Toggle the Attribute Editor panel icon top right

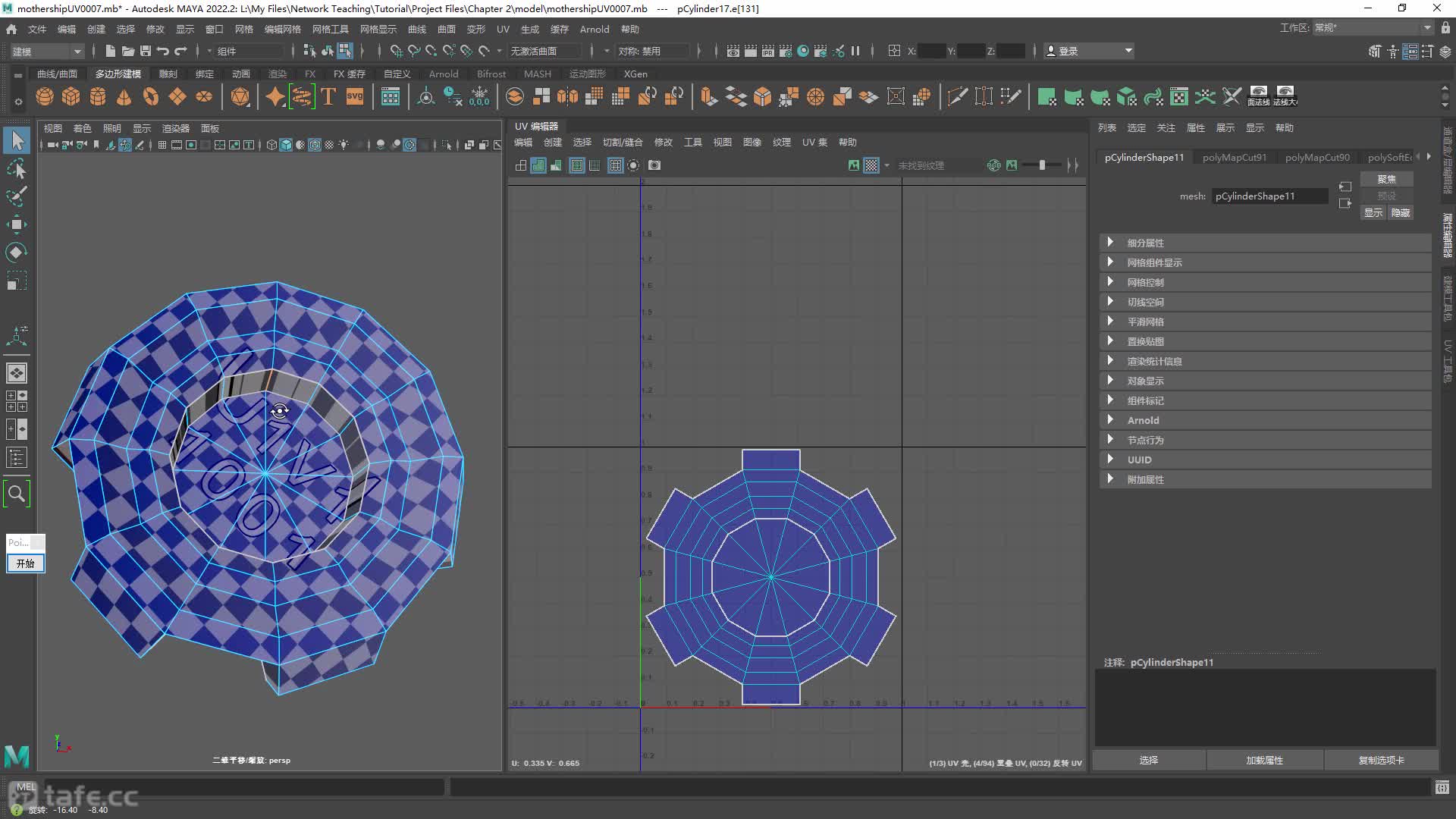(1410, 51)
